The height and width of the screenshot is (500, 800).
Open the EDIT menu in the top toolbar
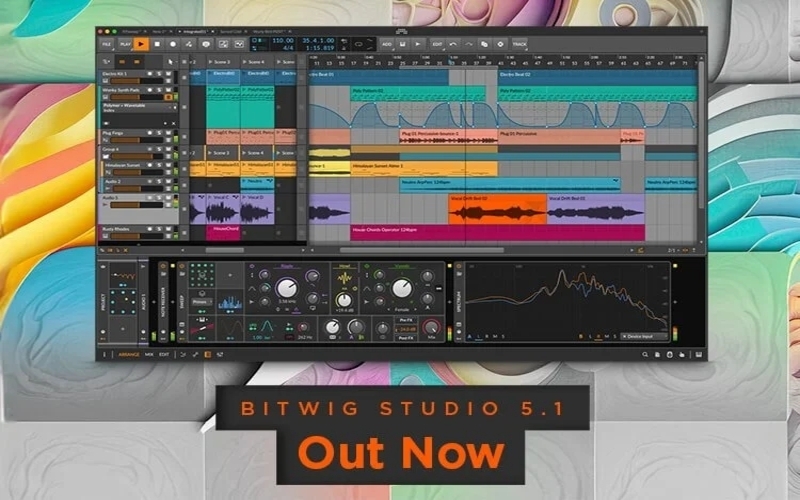[x=437, y=44]
